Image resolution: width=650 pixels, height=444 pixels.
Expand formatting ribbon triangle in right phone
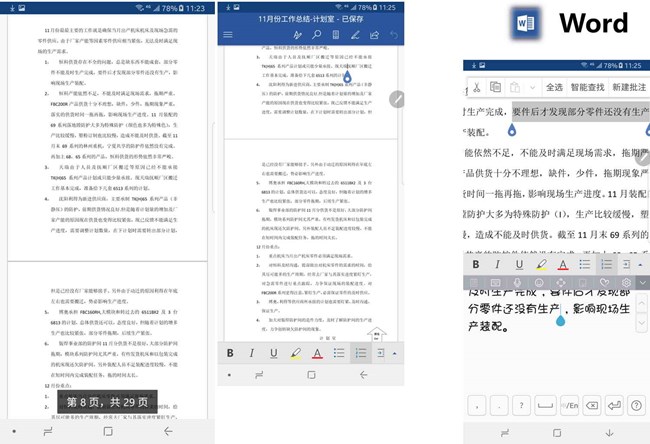coord(640,265)
